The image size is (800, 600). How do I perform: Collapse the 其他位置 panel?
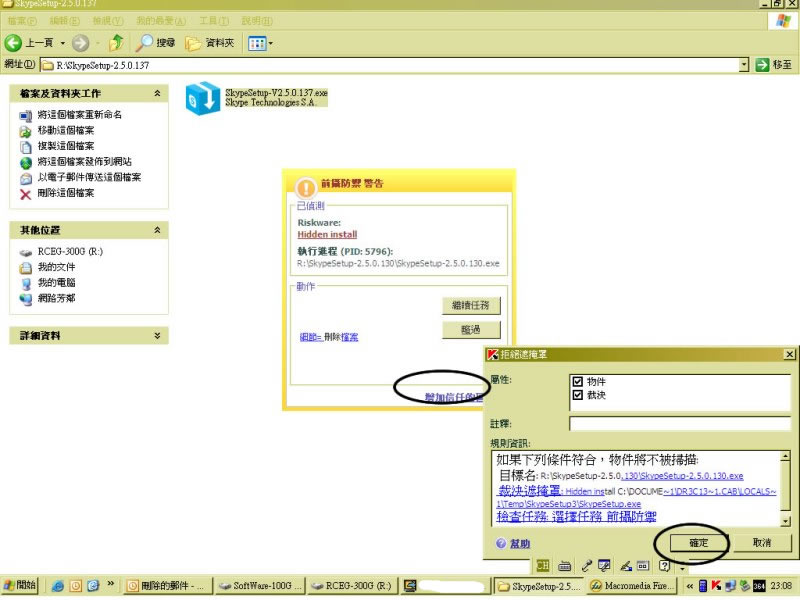pos(157,230)
